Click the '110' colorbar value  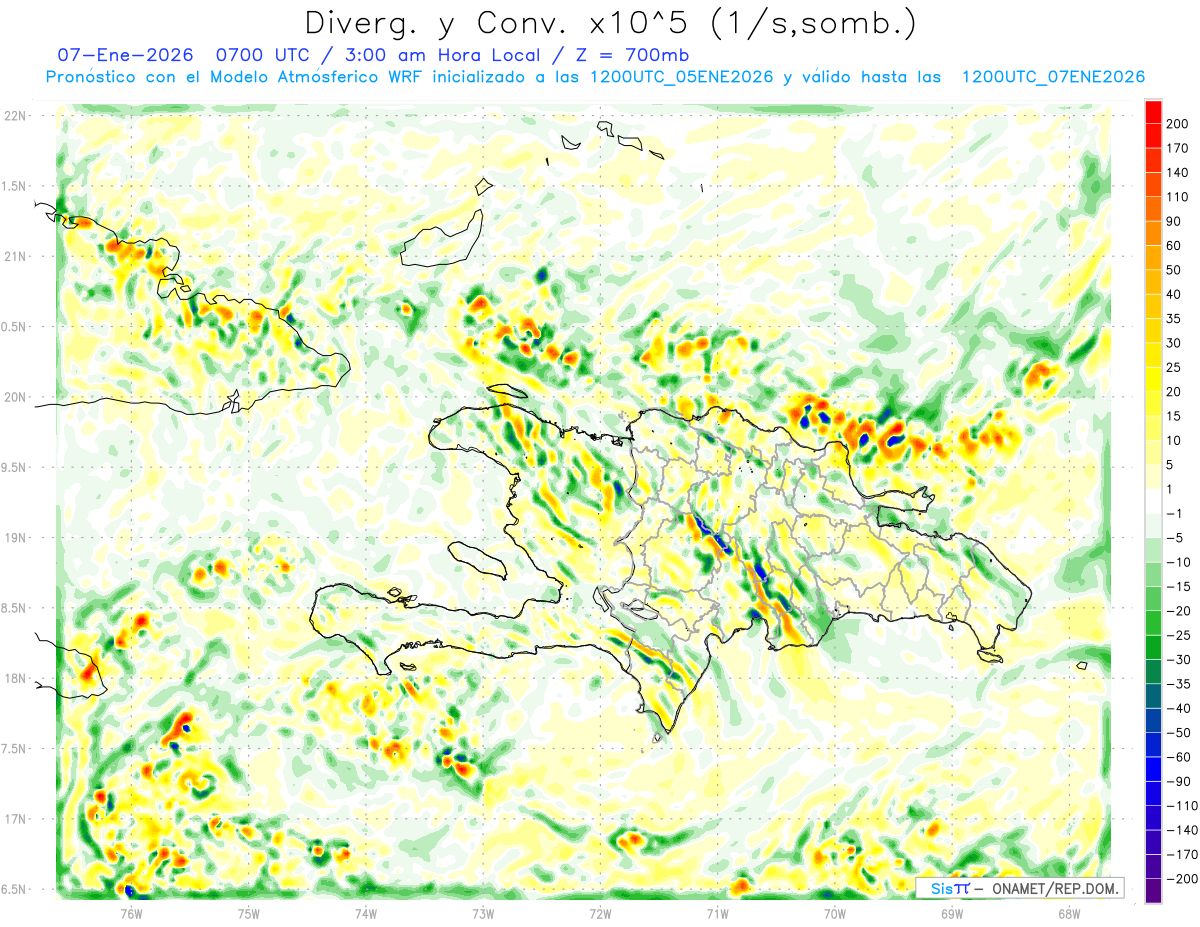coord(1177,197)
